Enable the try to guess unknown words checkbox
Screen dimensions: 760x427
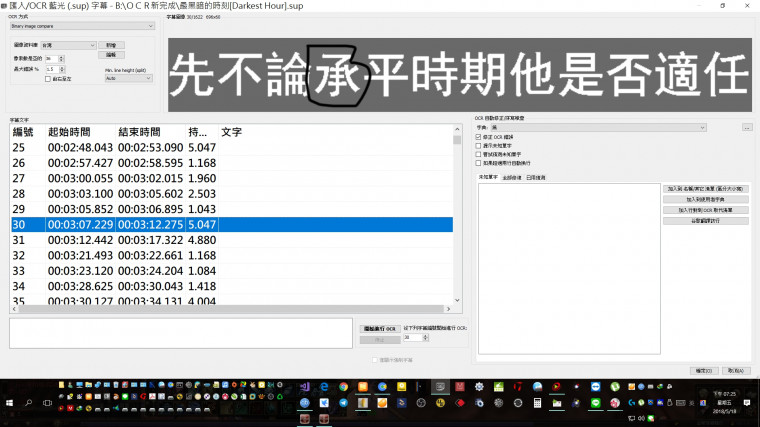tap(478, 155)
